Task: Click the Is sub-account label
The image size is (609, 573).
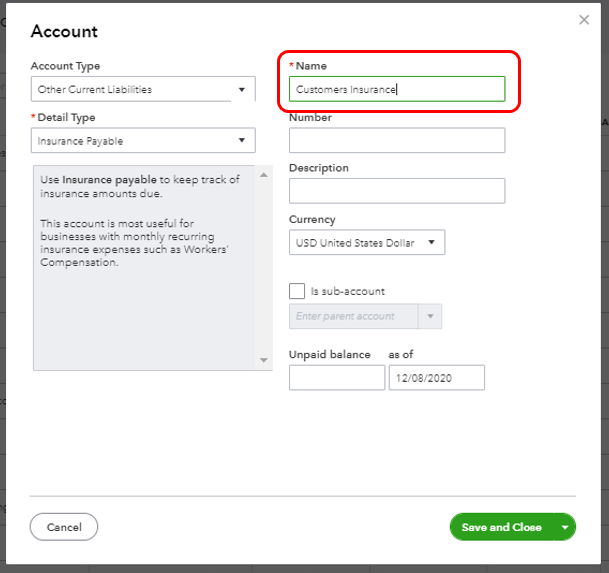Action: 347,291
